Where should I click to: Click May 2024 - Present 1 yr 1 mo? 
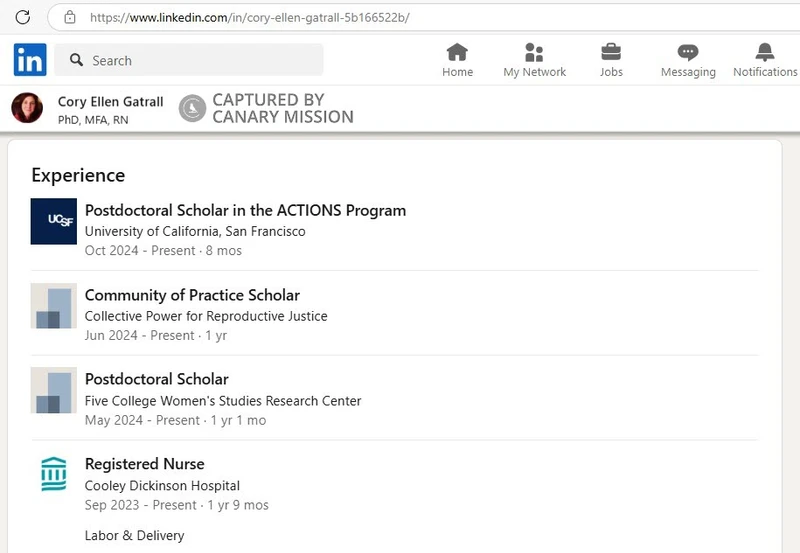coord(176,420)
